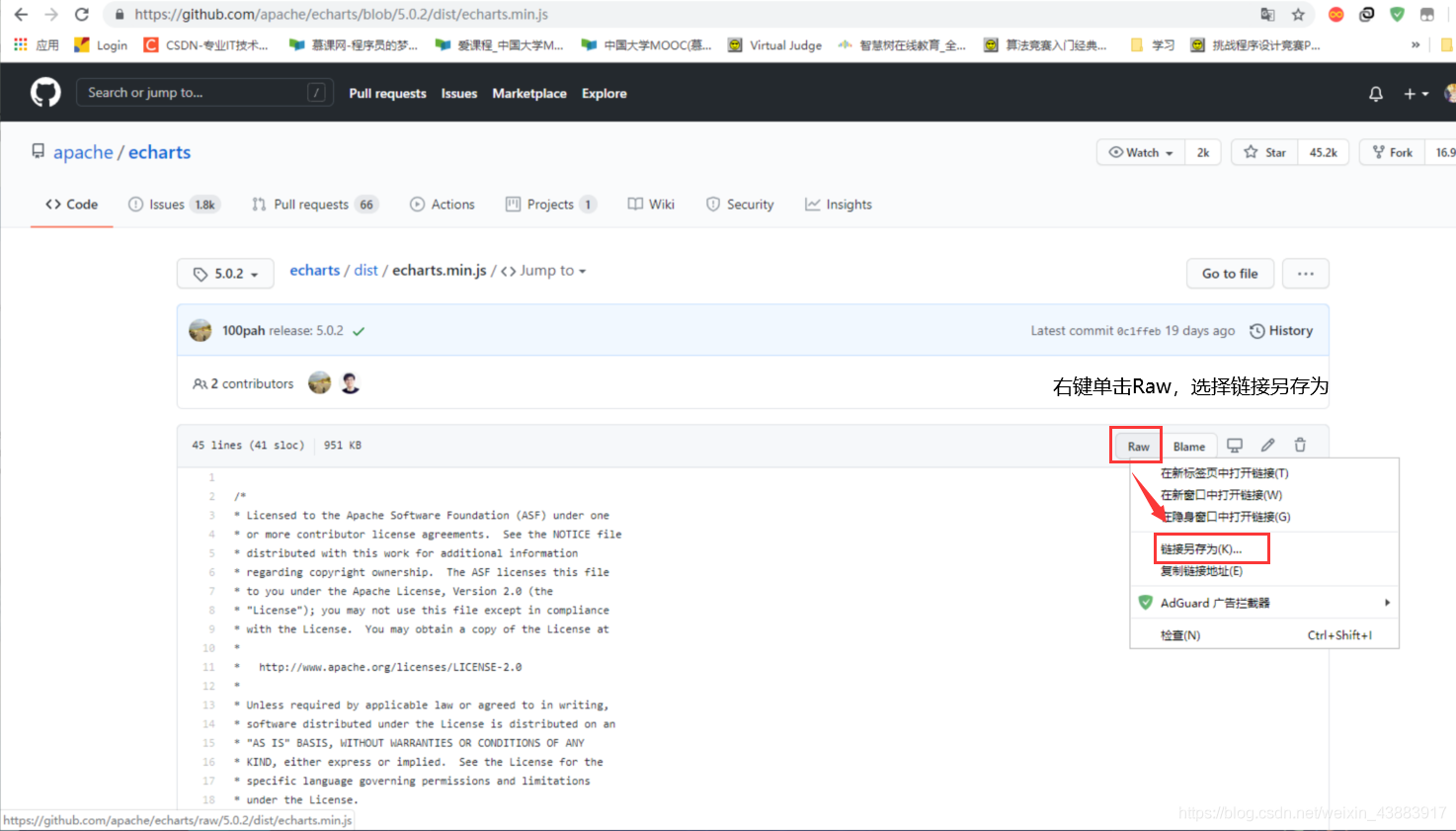Click the 100pah contributor avatar
The height and width of the screenshot is (831, 1456).
(x=201, y=330)
